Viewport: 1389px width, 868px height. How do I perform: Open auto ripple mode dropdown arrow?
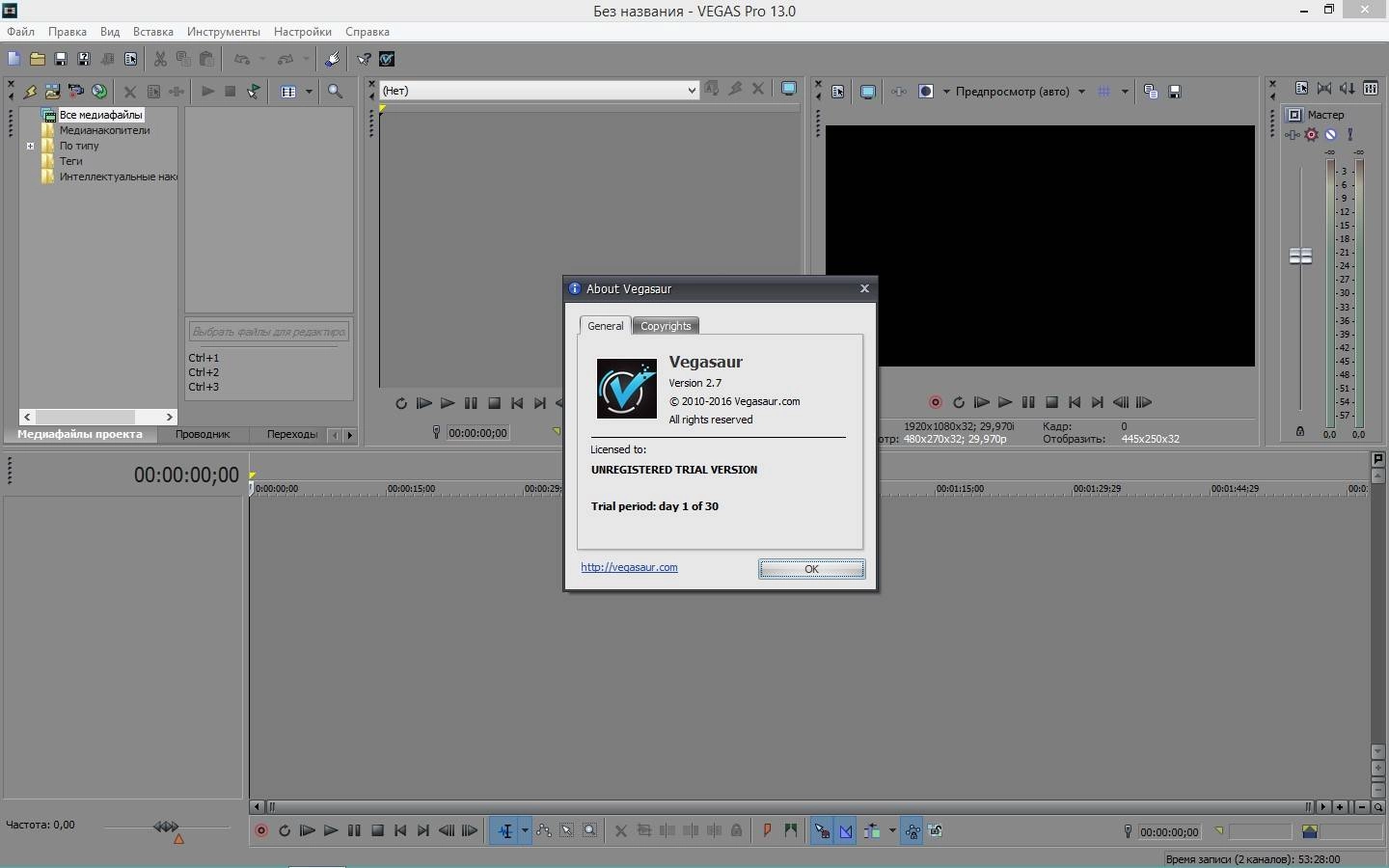point(892,830)
